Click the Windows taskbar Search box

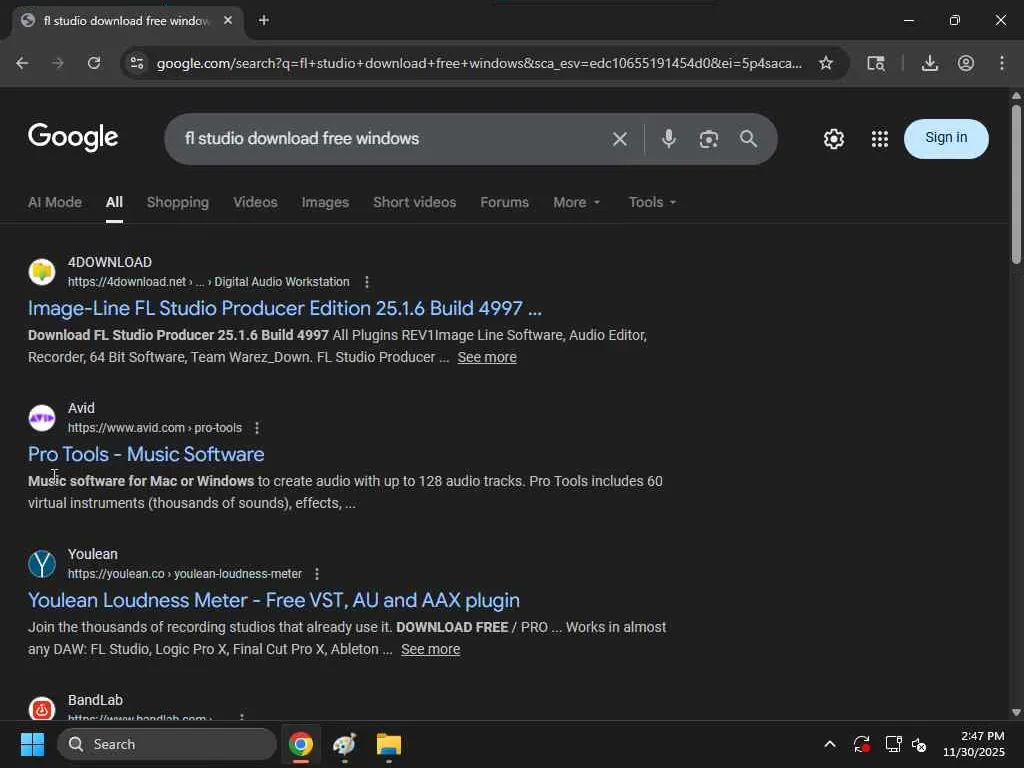[167, 744]
